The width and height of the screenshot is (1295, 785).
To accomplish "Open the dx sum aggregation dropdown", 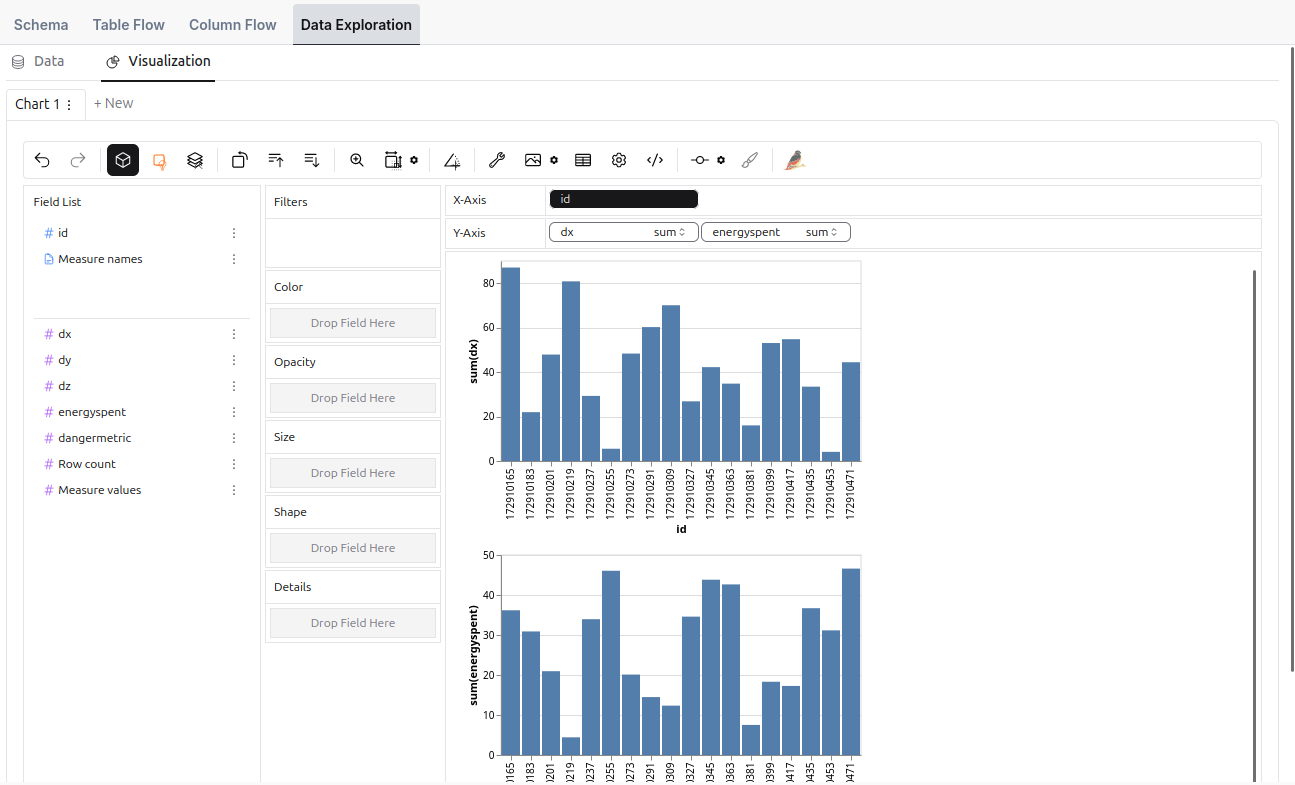I will [x=670, y=232].
